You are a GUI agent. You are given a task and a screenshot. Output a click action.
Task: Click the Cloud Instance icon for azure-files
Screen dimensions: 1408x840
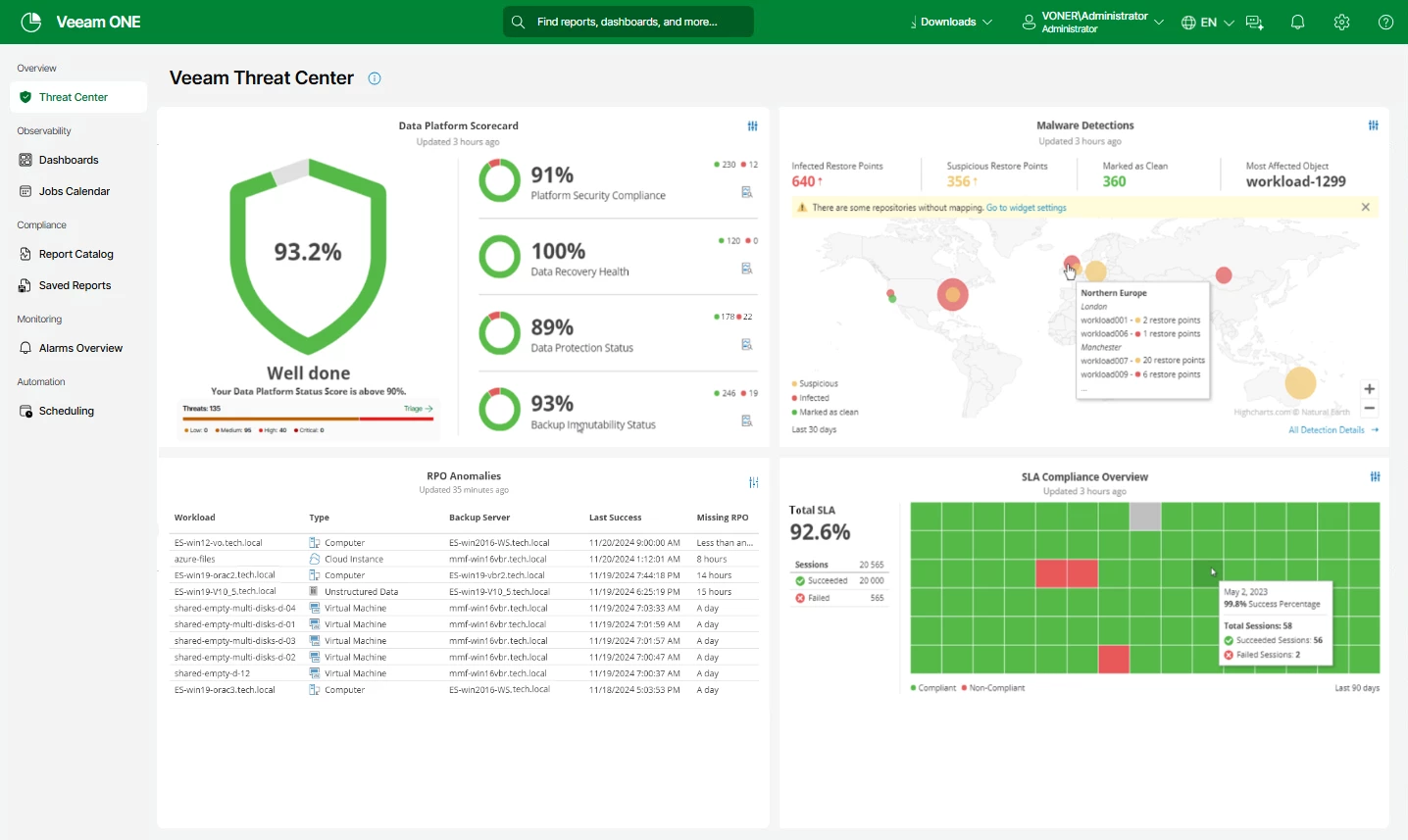[x=315, y=559]
